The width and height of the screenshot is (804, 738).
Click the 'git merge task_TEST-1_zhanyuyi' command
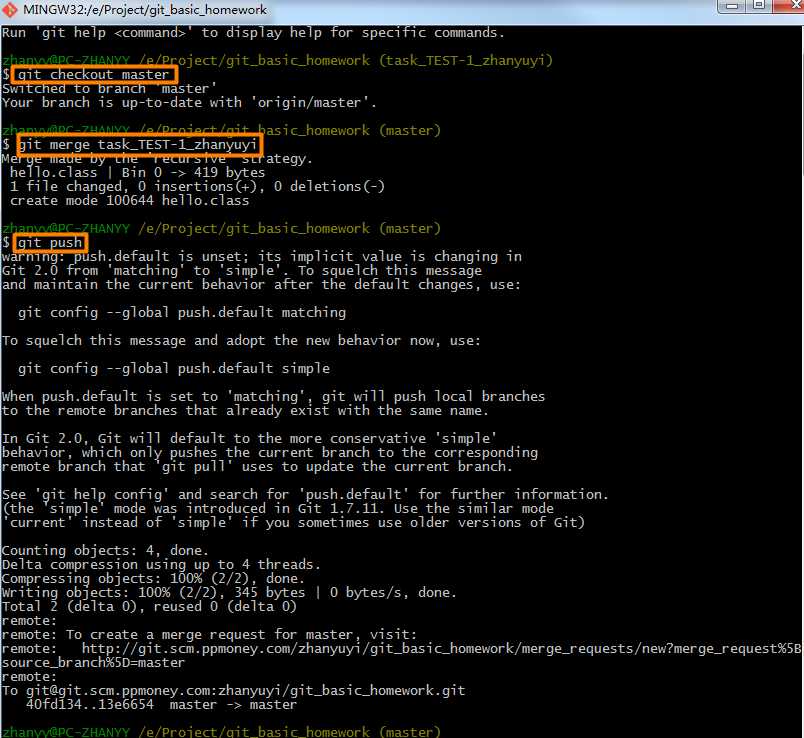tap(137, 145)
